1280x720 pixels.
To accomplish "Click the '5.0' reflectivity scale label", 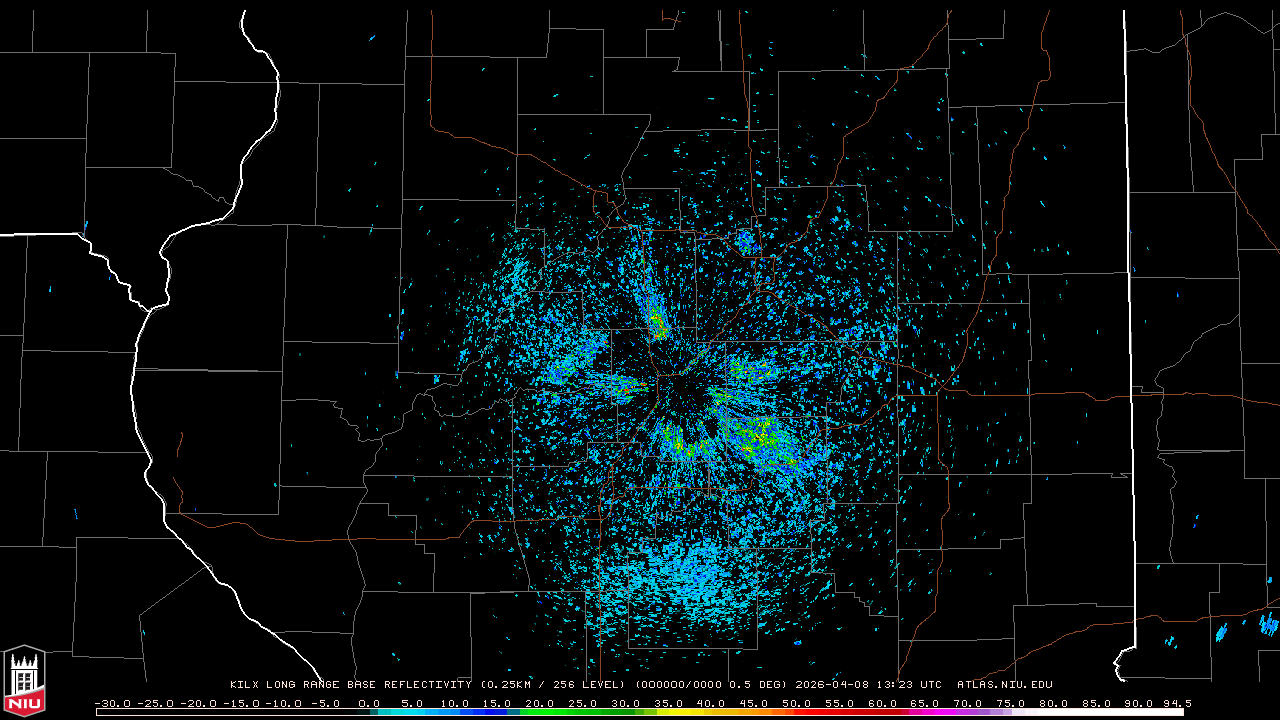I will point(412,703).
